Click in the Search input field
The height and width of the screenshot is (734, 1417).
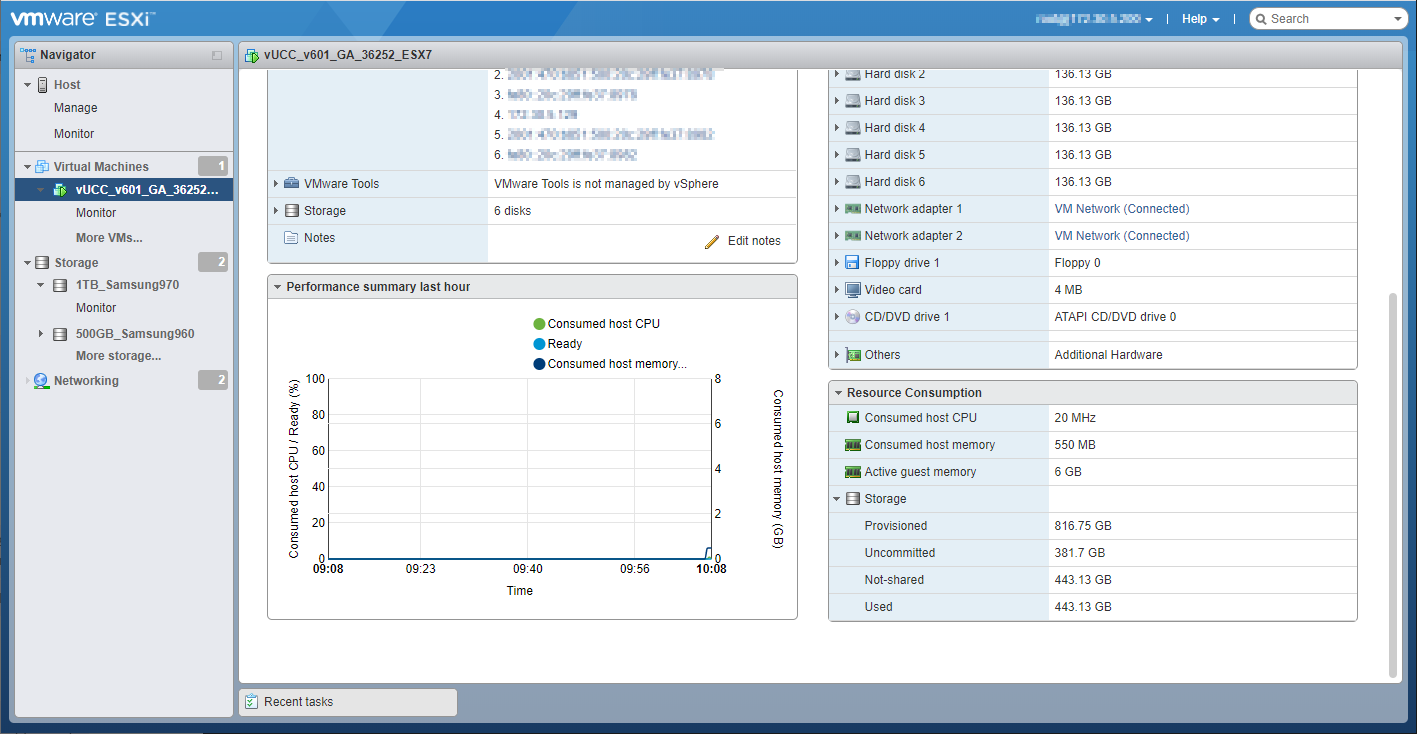point(1329,19)
